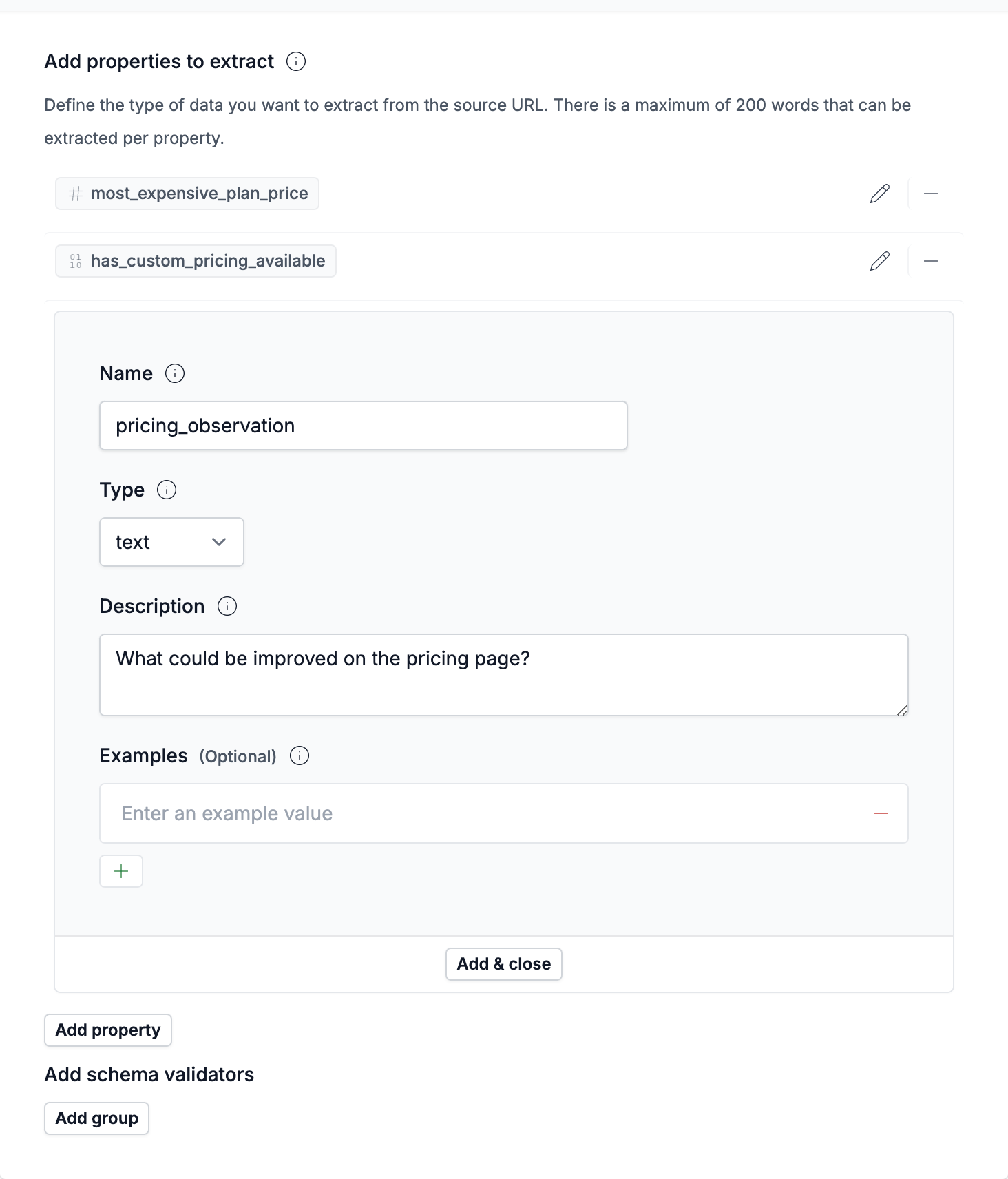
Task: Click the Add property button
Action: 108,1030
